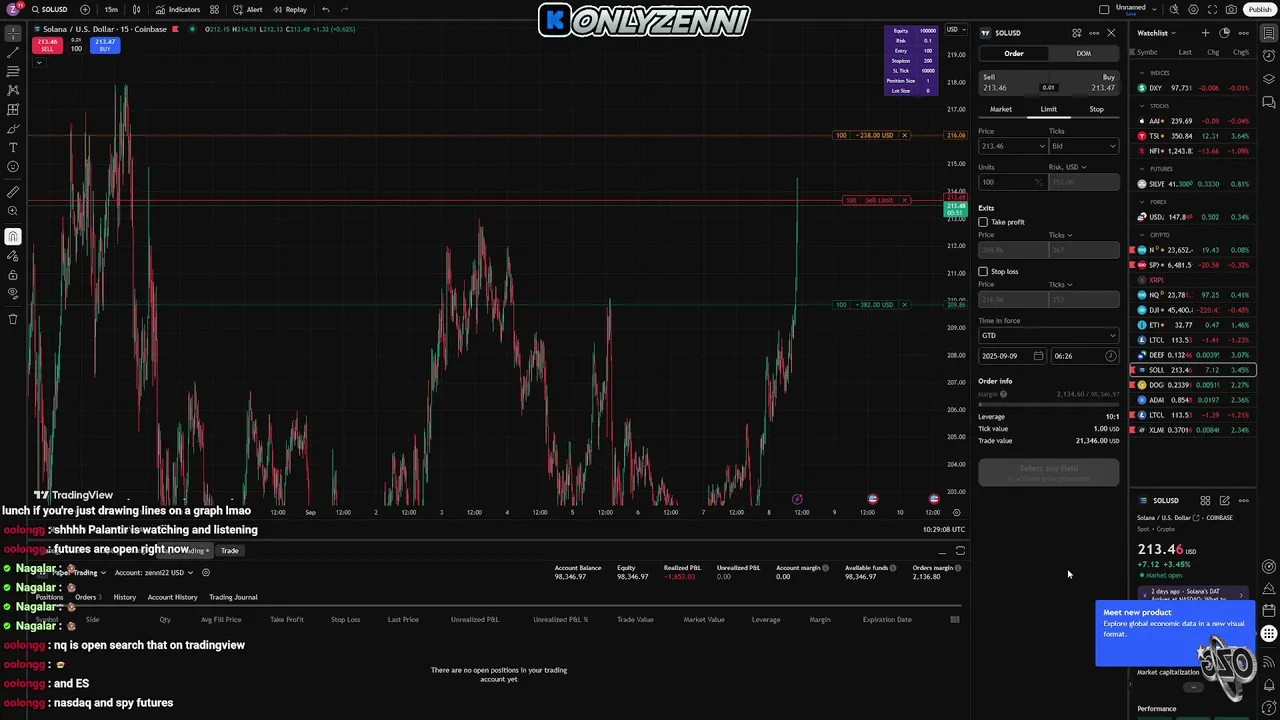Toggle the magnet mode tool
The width and height of the screenshot is (1280, 720).
(13, 237)
